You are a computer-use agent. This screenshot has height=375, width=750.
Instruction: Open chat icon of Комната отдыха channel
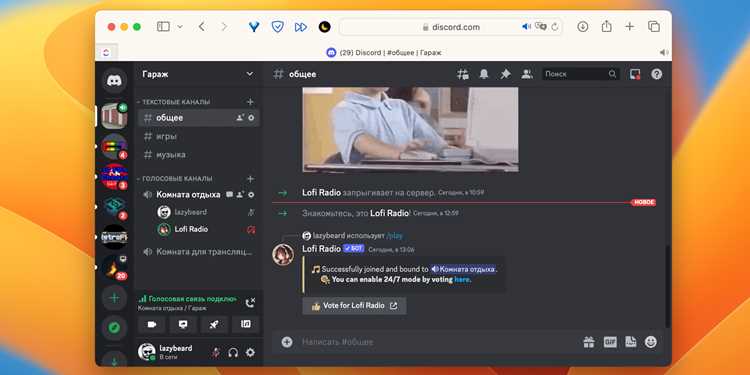coord(230,195)
